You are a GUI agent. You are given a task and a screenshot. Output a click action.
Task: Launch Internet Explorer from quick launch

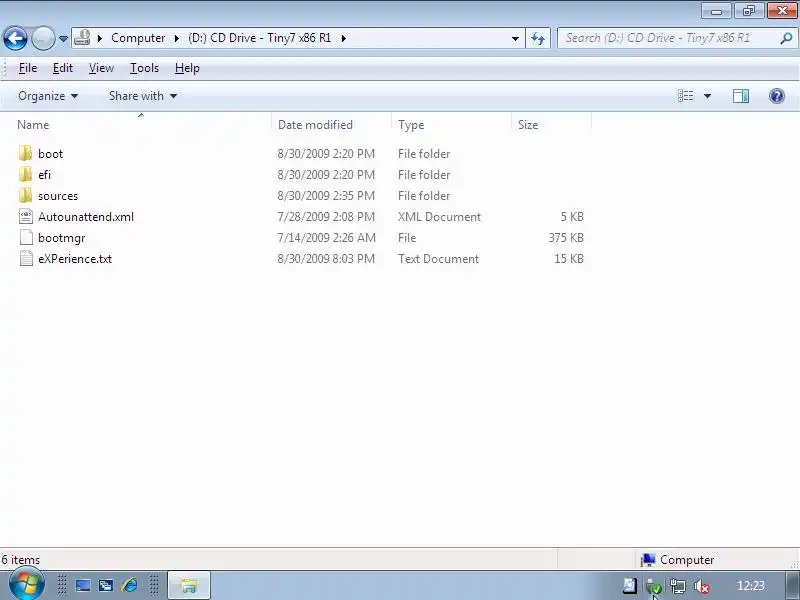[x=130, y=585]
